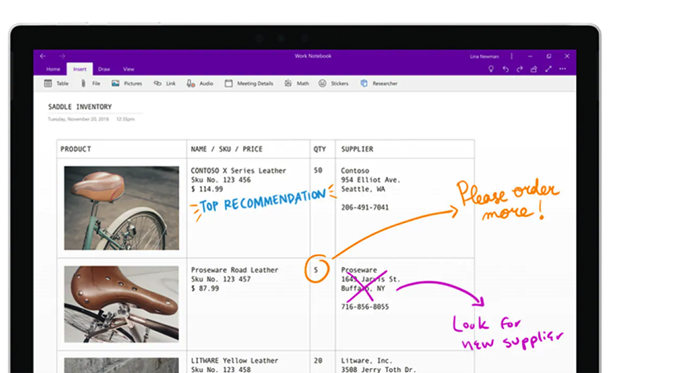Click the quantity 20 cell
678x373 pixels.
[318, 360]
